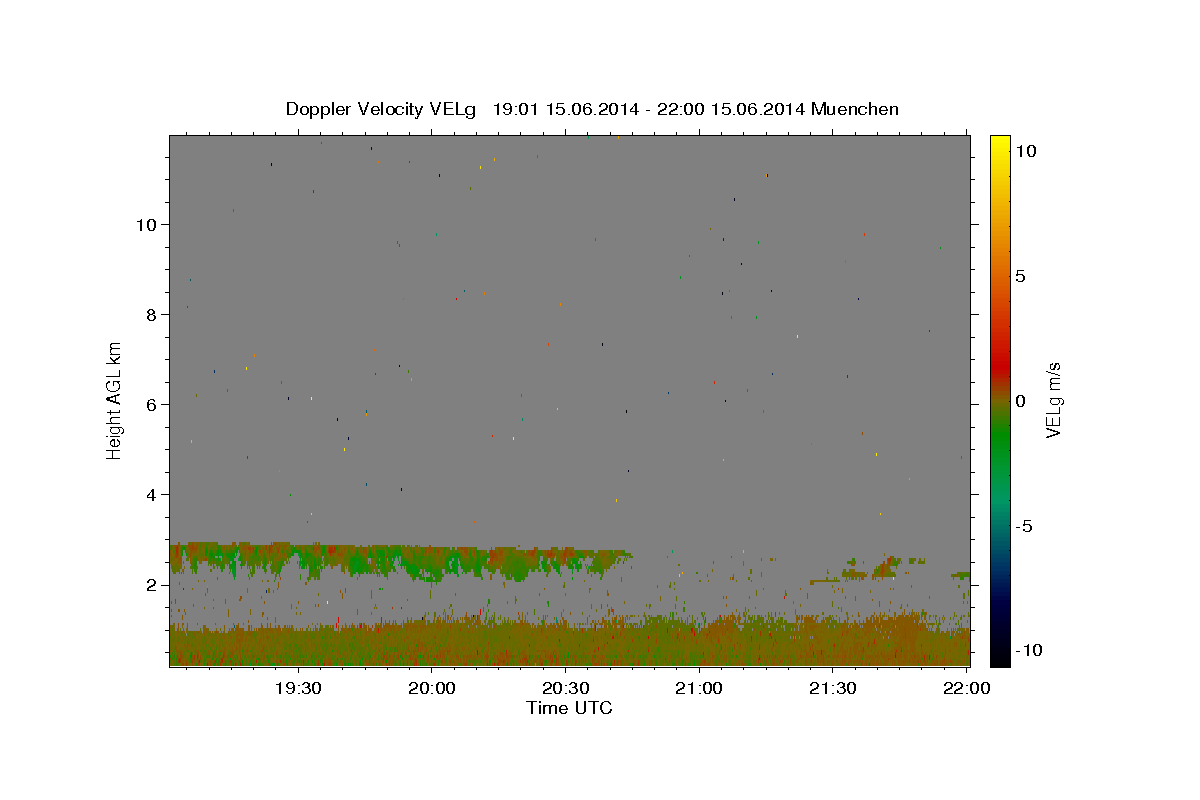Click the 'Height AGL km' axis label

click(x=114, y=400)
